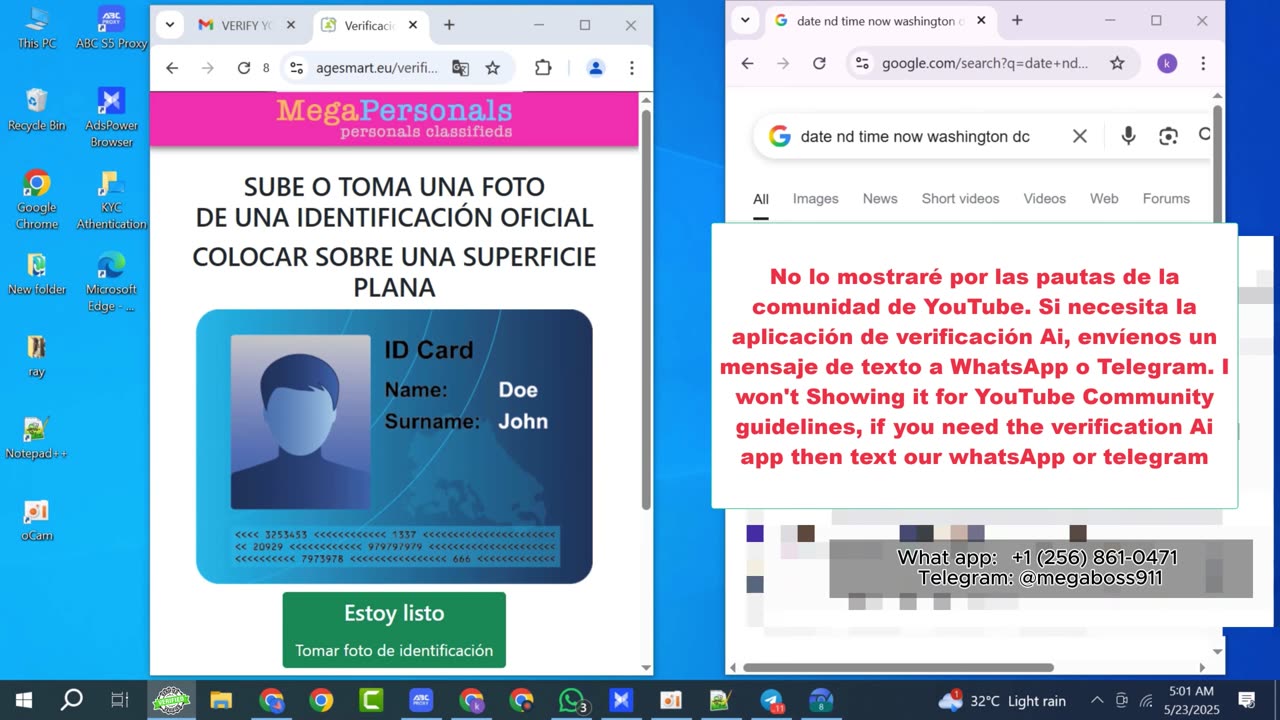Image resolution: width=1280 pixels, height=720 pixels.
Task: Open the taskbar clock 5:01 AM
Action: (x=1191, y=699)
